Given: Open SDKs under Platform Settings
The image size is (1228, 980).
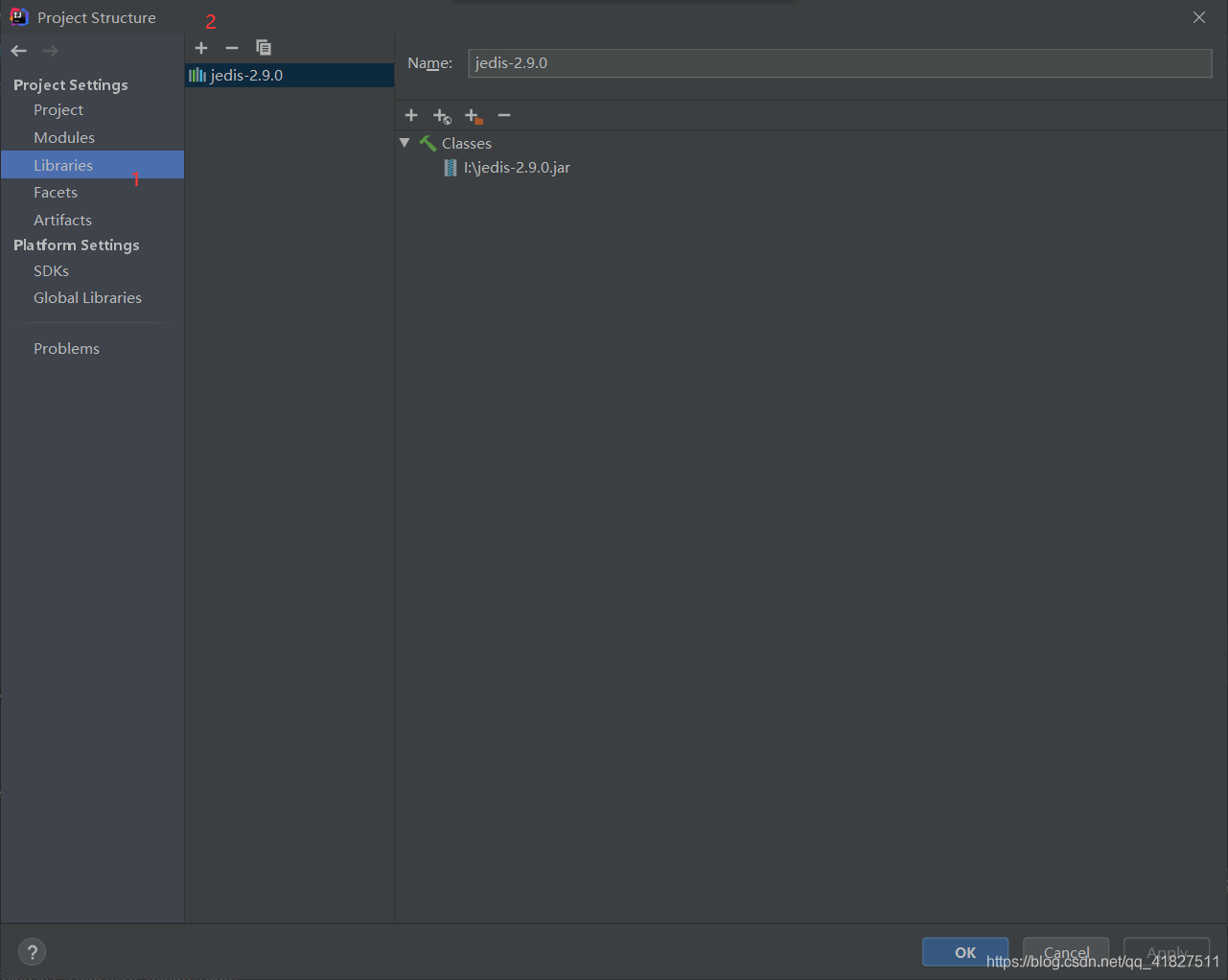Looking at the screenshot, I should coord(51,270).
